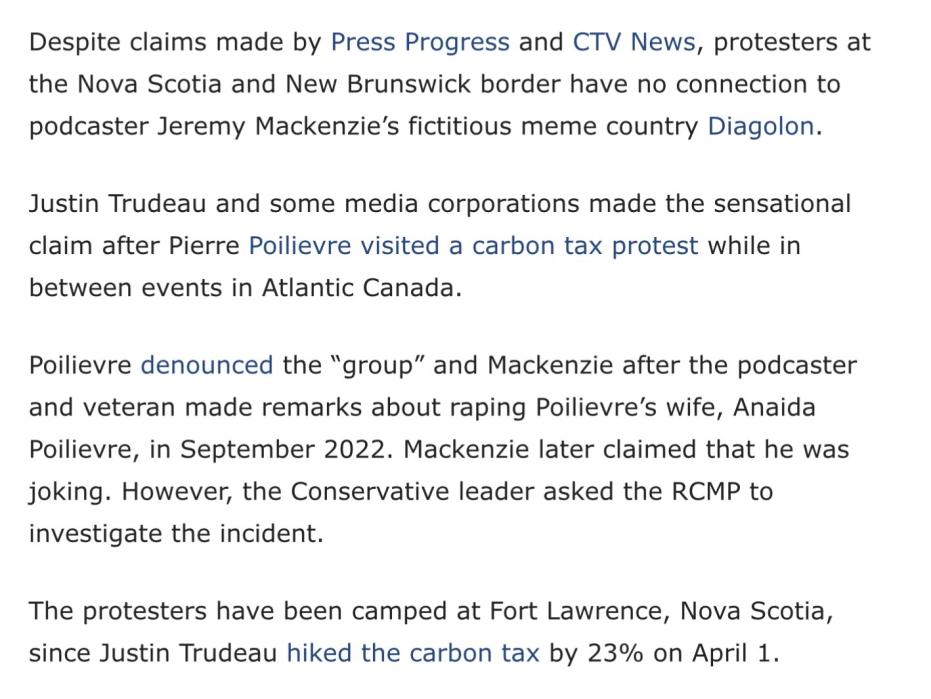Click the "23%" figure
The height and width of the screenshot is (699, 931).
point(616,654)
